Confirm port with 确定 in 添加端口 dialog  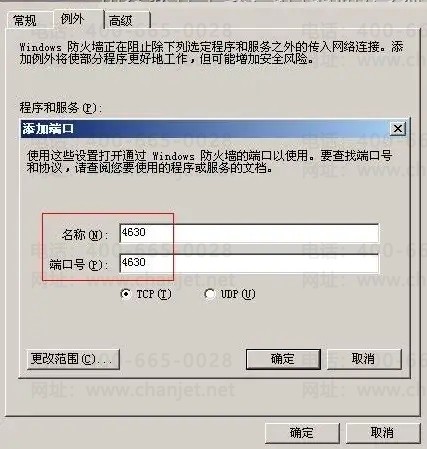click(x=283, y=359)
